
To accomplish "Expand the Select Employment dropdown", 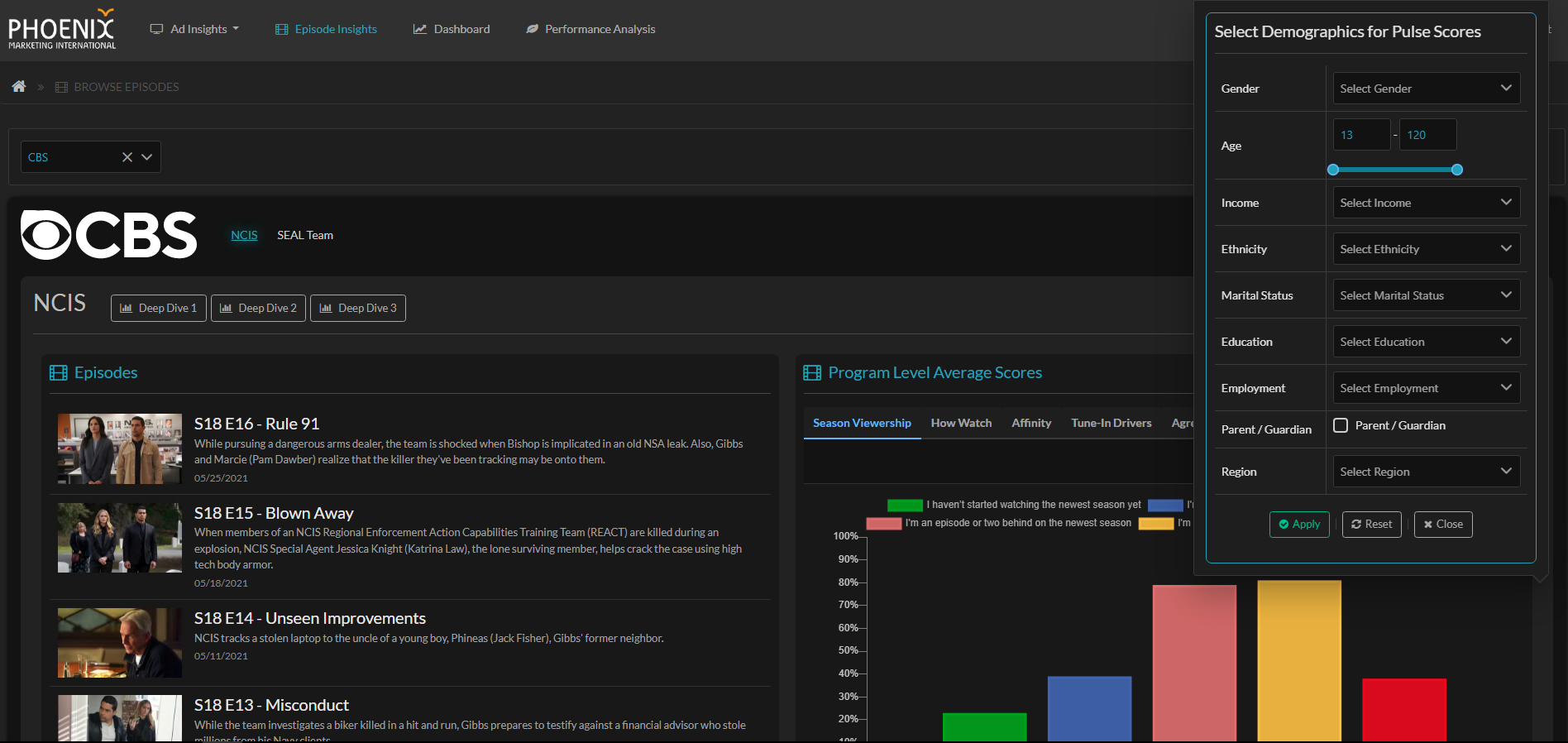I will coord(1427,388).
